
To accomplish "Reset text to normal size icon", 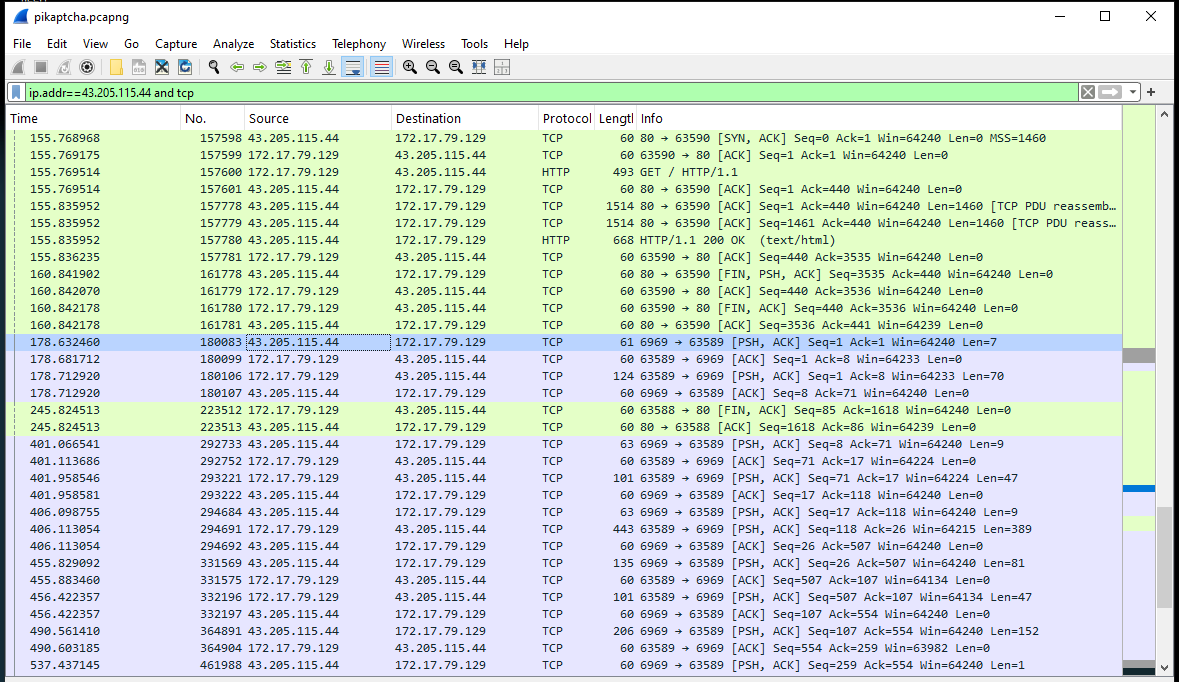I will point(456,68).
